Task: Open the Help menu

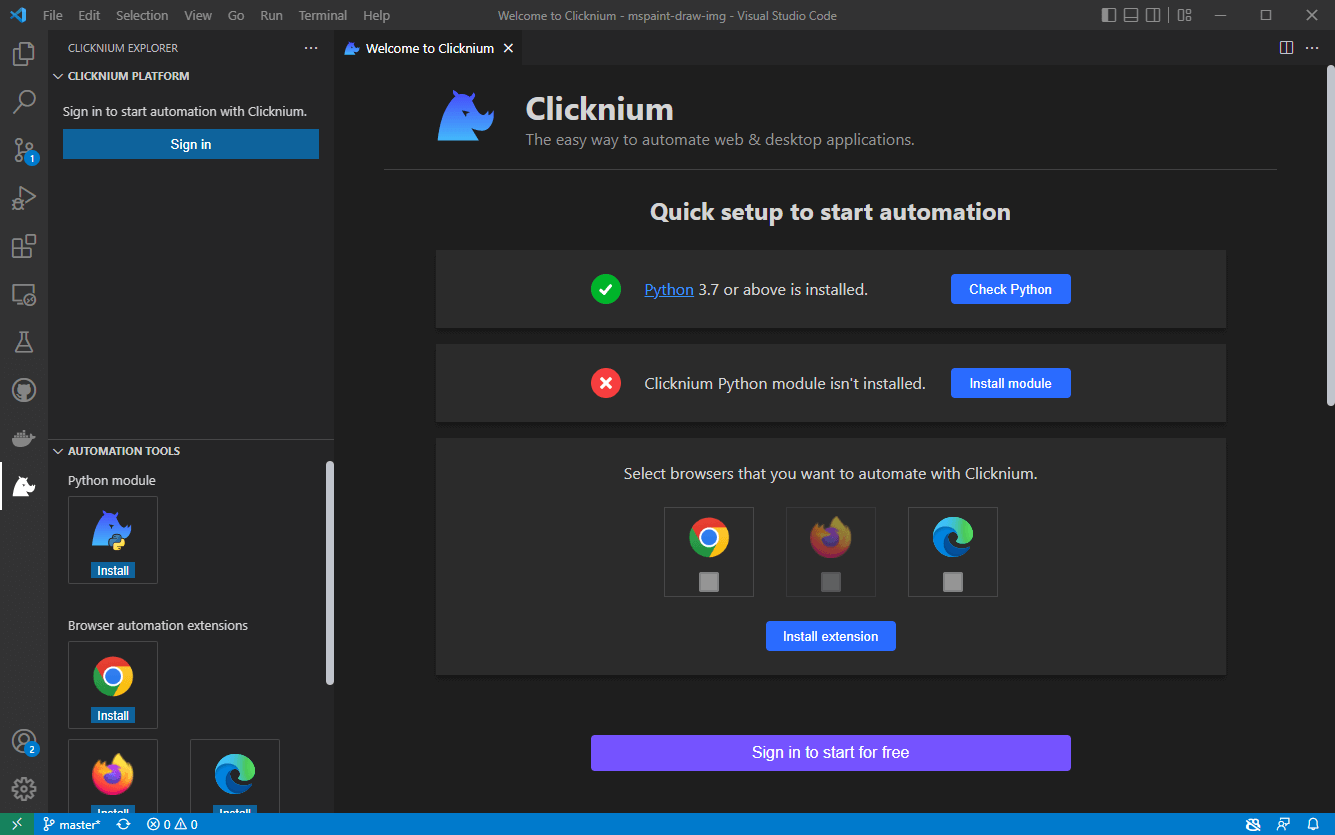Action: tap(376, 15)
